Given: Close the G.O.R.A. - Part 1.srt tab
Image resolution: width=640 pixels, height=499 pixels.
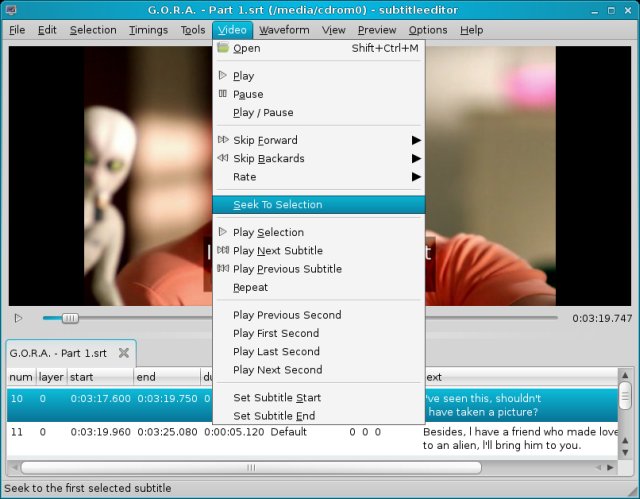Looking at the screenshot, I should 124,353.
